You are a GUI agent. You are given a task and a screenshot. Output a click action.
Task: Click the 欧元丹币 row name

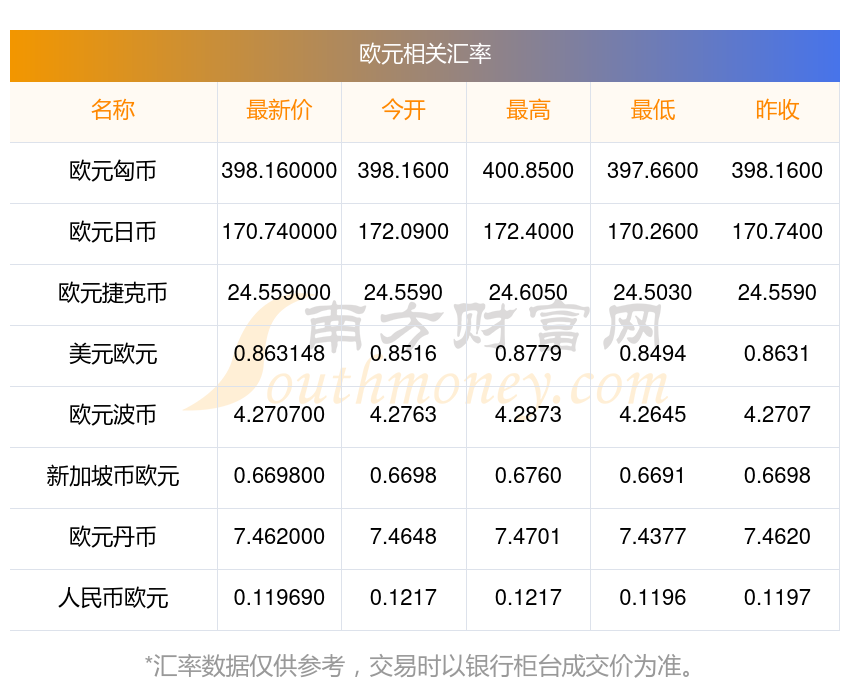[113, 537]
